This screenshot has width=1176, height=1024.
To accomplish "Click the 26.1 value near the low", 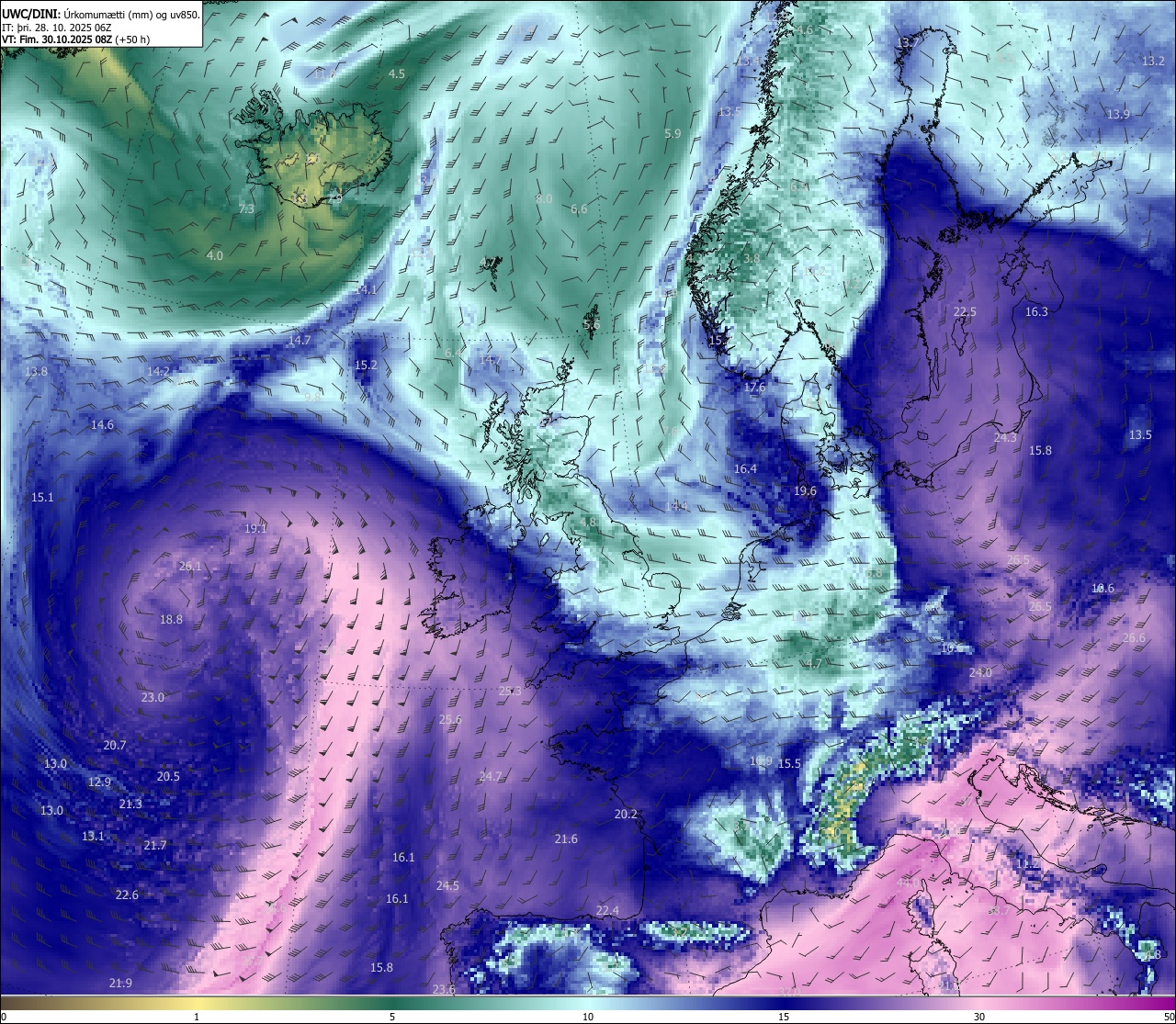I will point(190,567).
